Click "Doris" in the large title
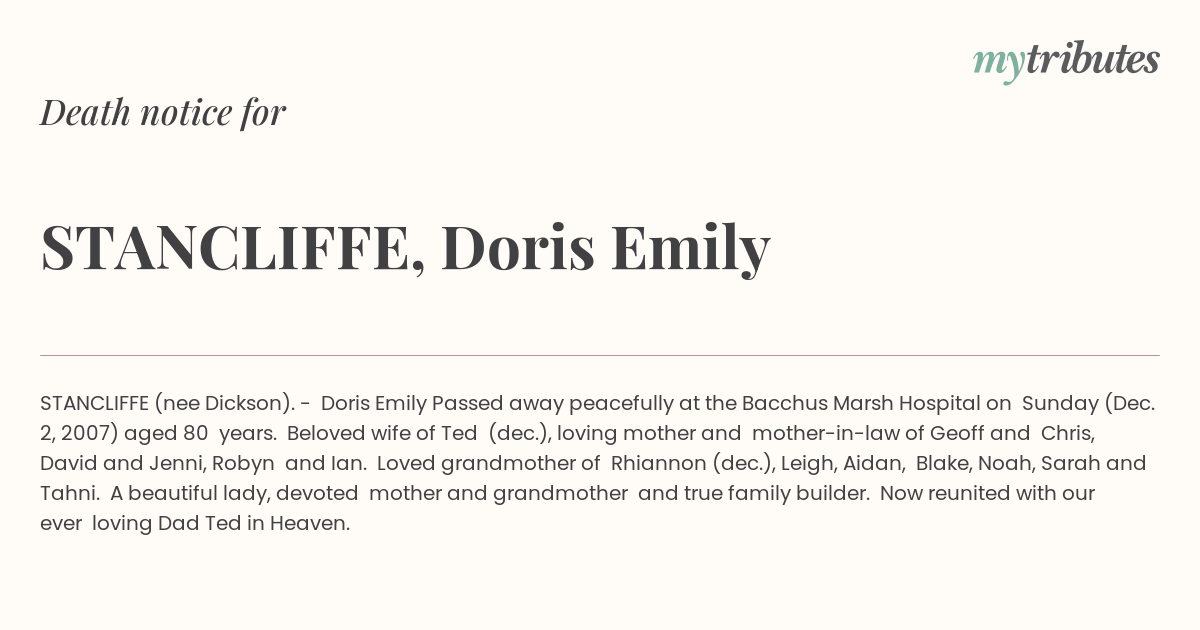 coord(518,247)
